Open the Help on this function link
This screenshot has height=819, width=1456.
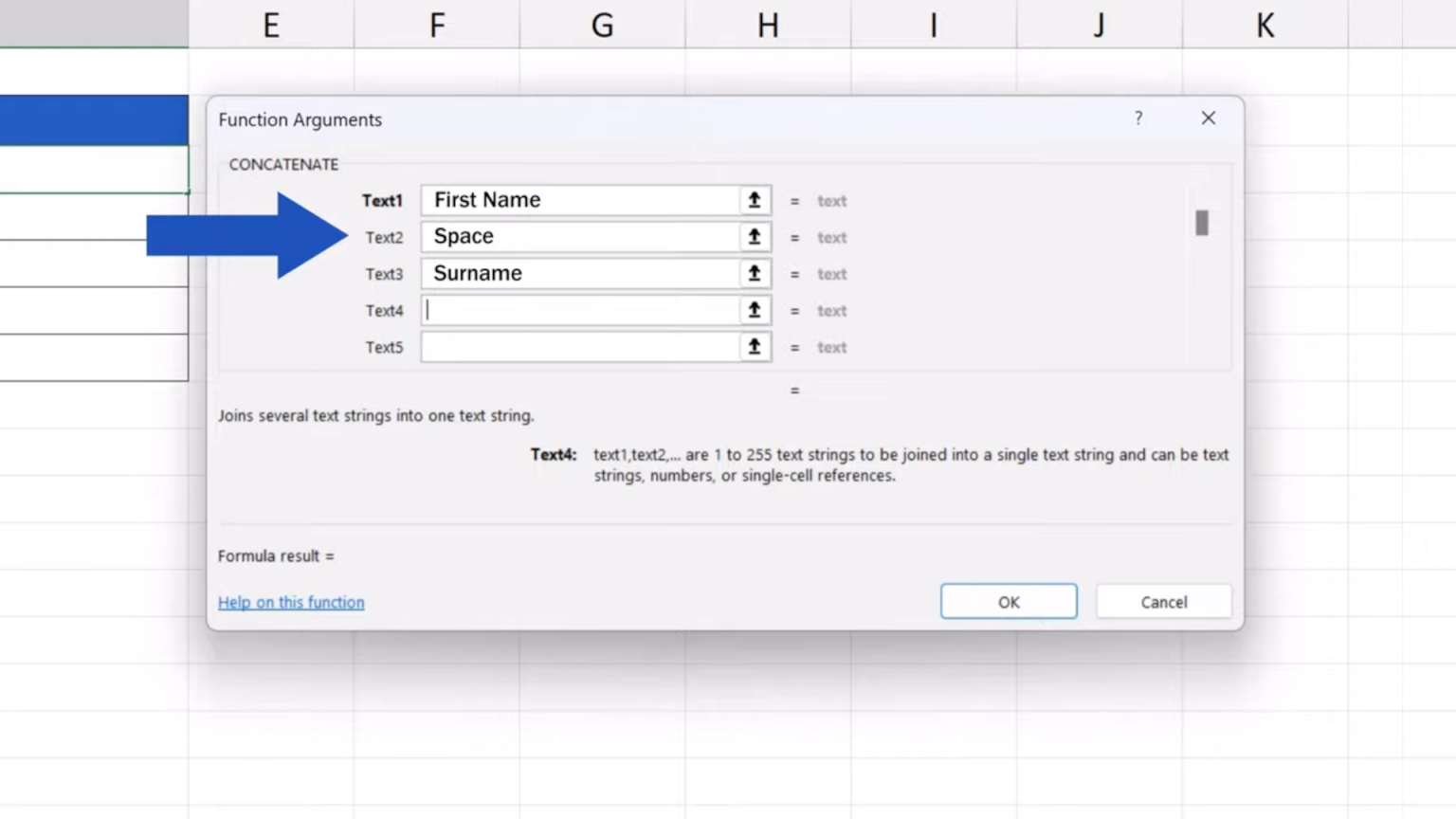click(x=291, y=602)
